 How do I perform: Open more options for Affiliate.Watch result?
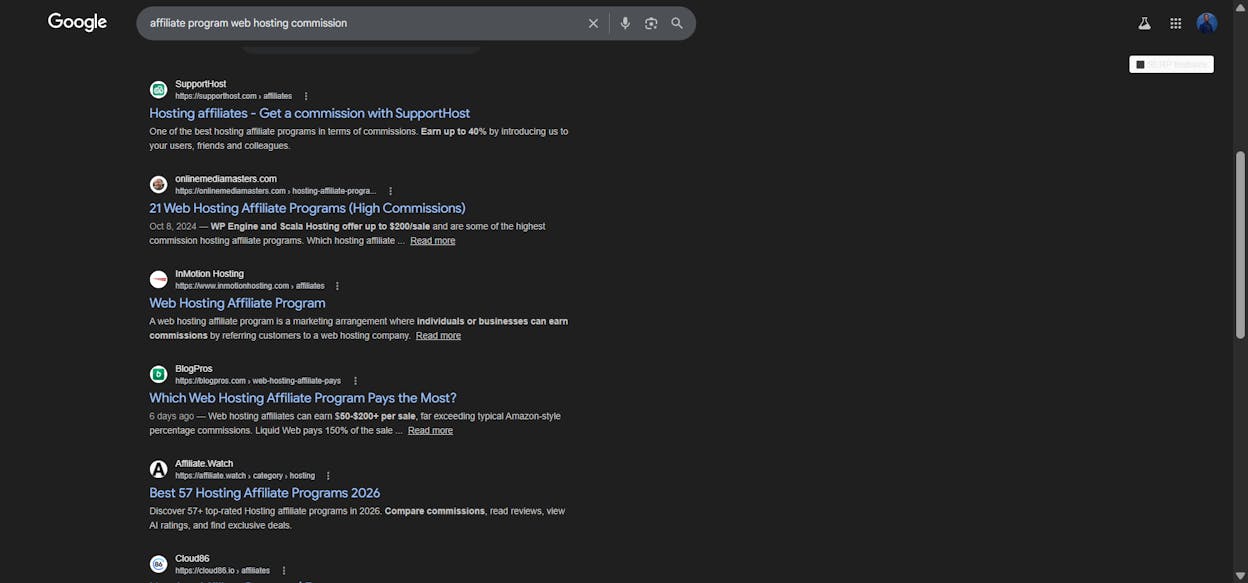(x=328, y=476)
